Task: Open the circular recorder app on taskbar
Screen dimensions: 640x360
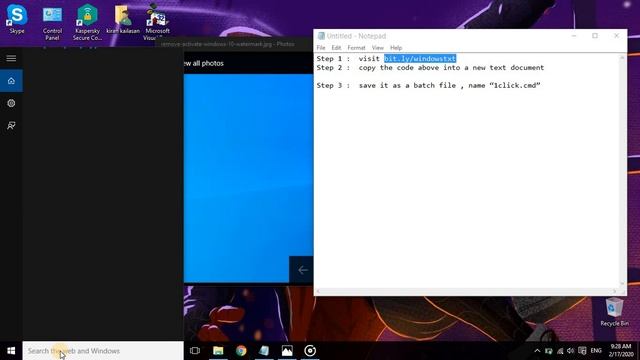Action: 310,351
